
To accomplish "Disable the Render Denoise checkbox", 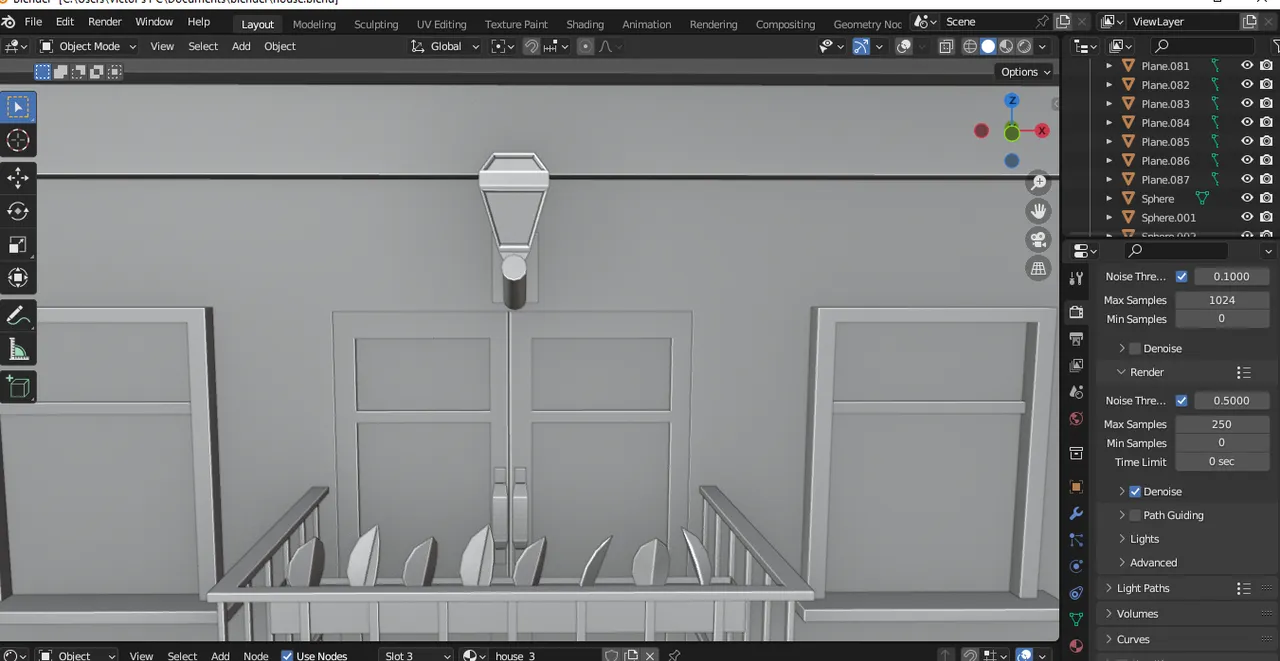I will (x=1135, y=492).
